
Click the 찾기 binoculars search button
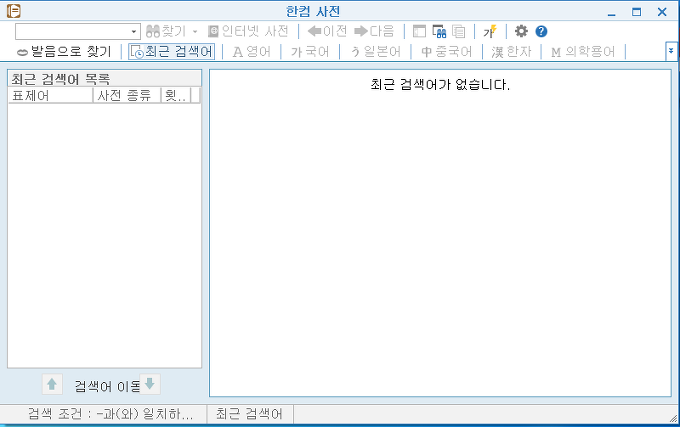(167, 31)
